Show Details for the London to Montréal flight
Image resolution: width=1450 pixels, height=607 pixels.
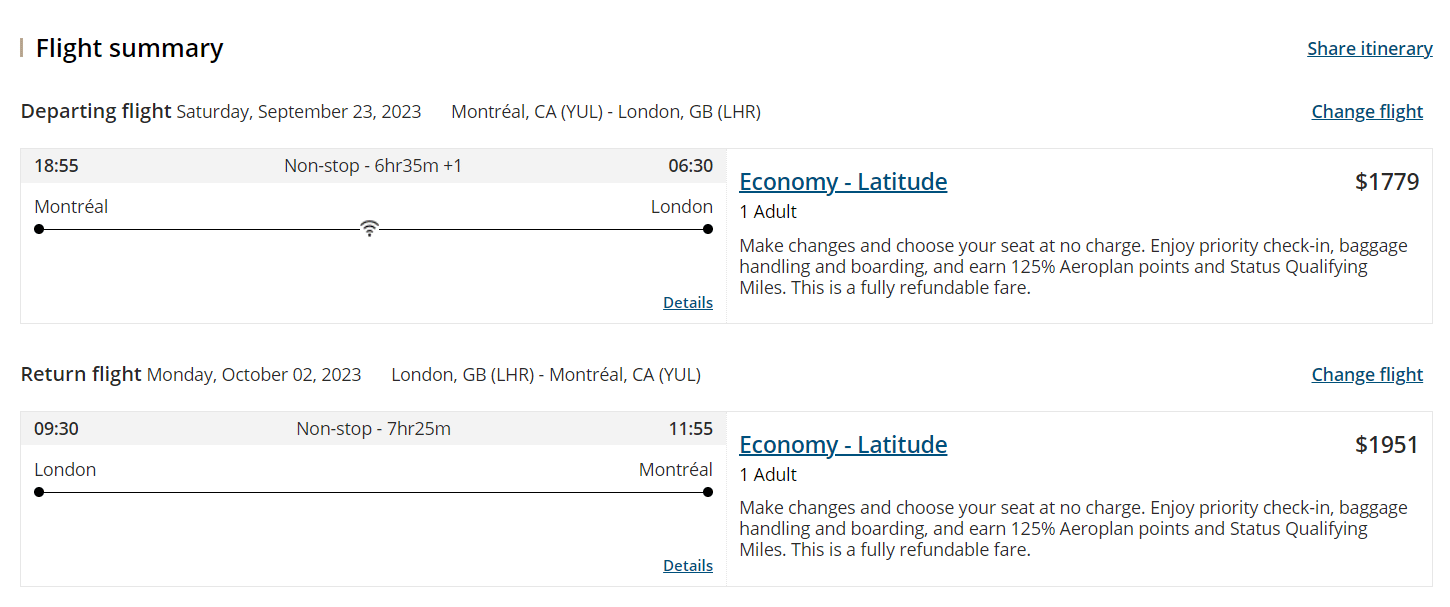point(688,566)
